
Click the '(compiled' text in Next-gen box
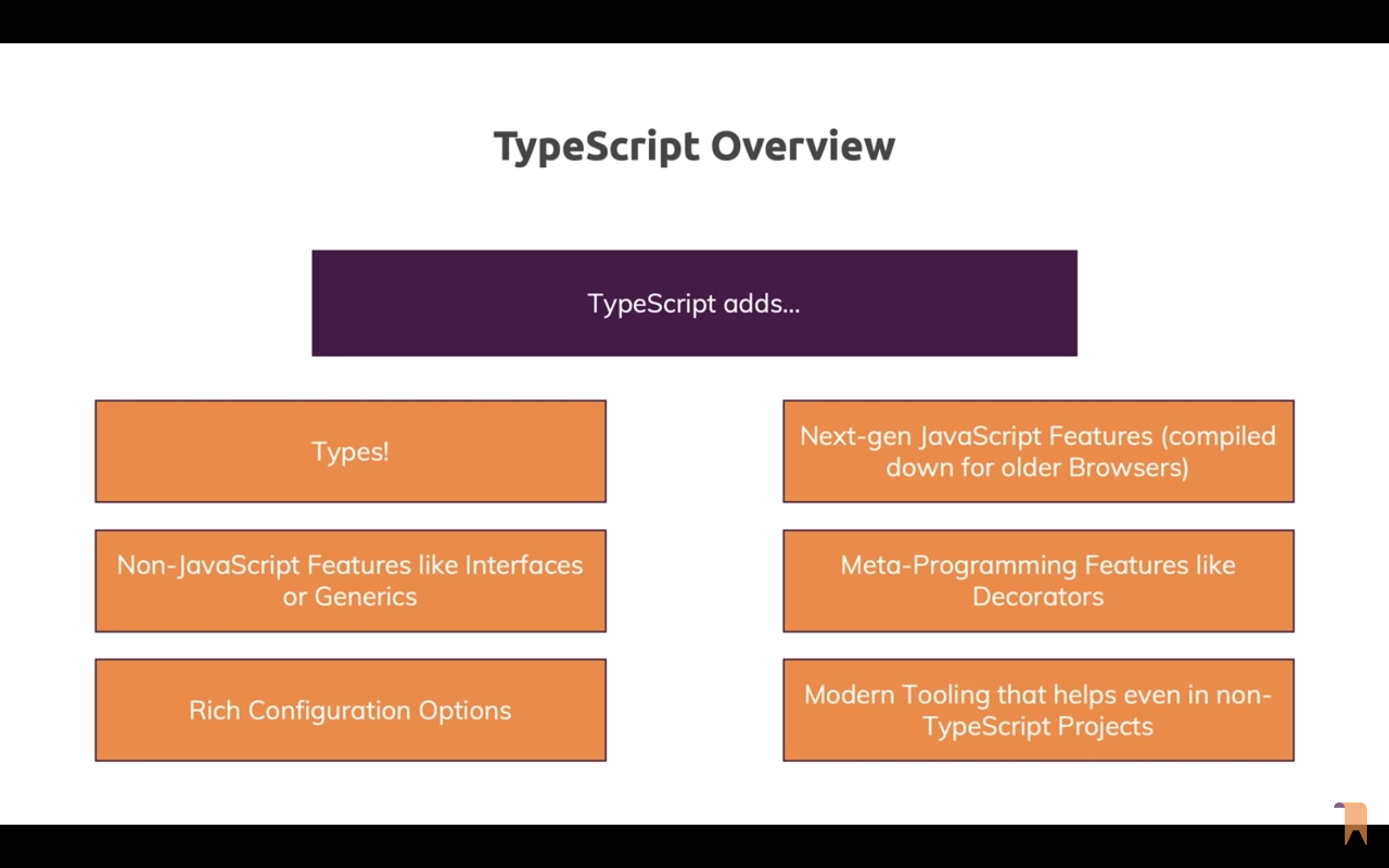point(1218,436)
